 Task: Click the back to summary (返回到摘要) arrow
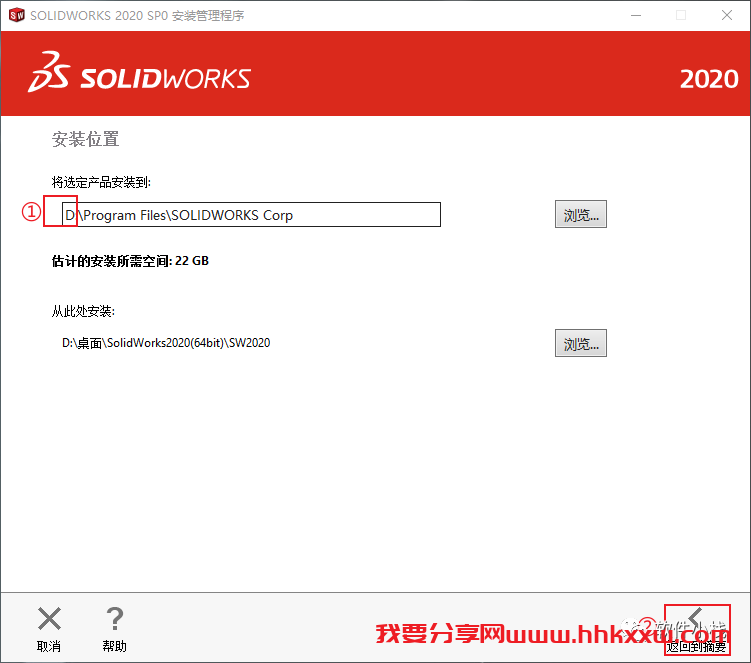696,618
